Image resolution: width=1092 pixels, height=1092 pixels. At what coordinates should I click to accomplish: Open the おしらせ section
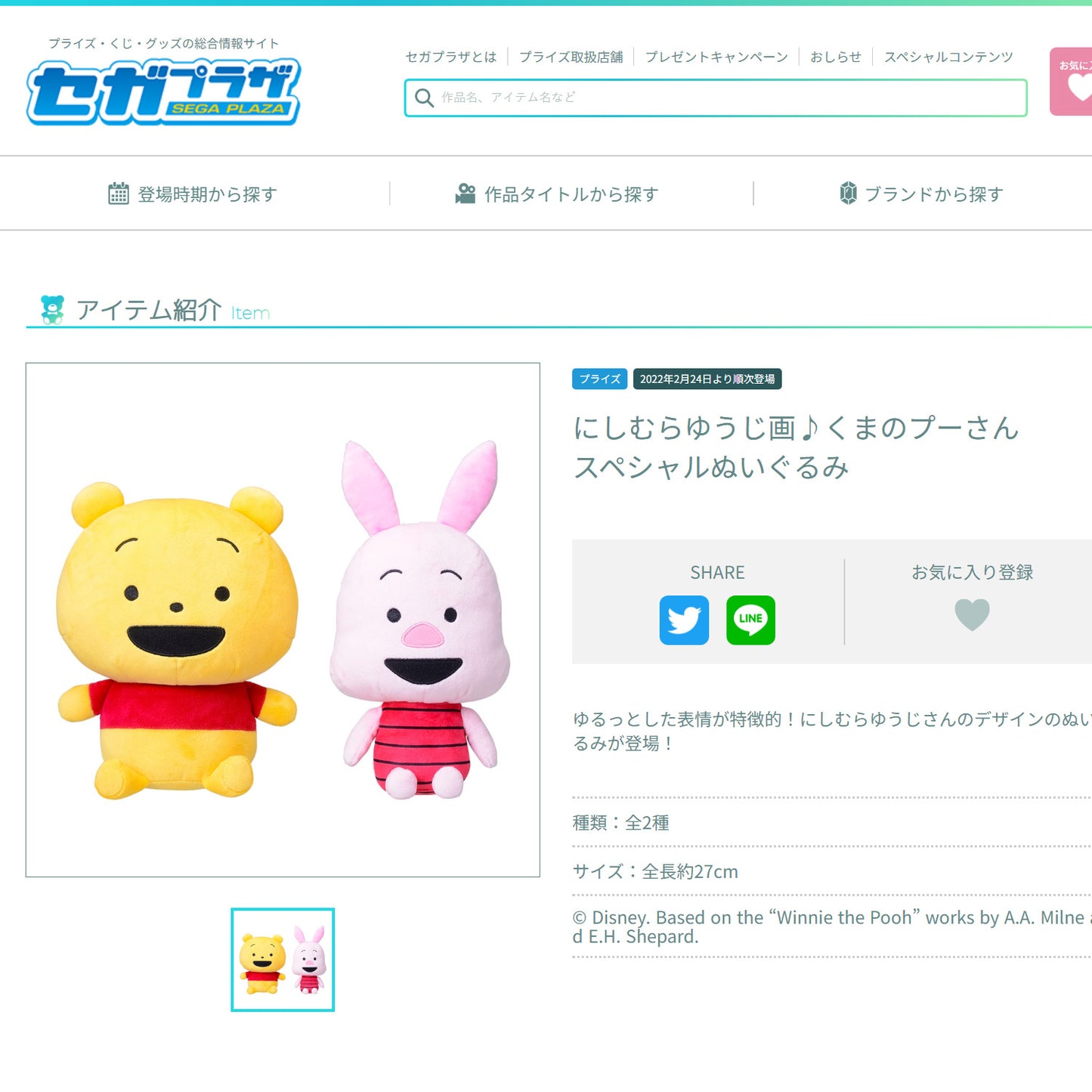point(836,55)
